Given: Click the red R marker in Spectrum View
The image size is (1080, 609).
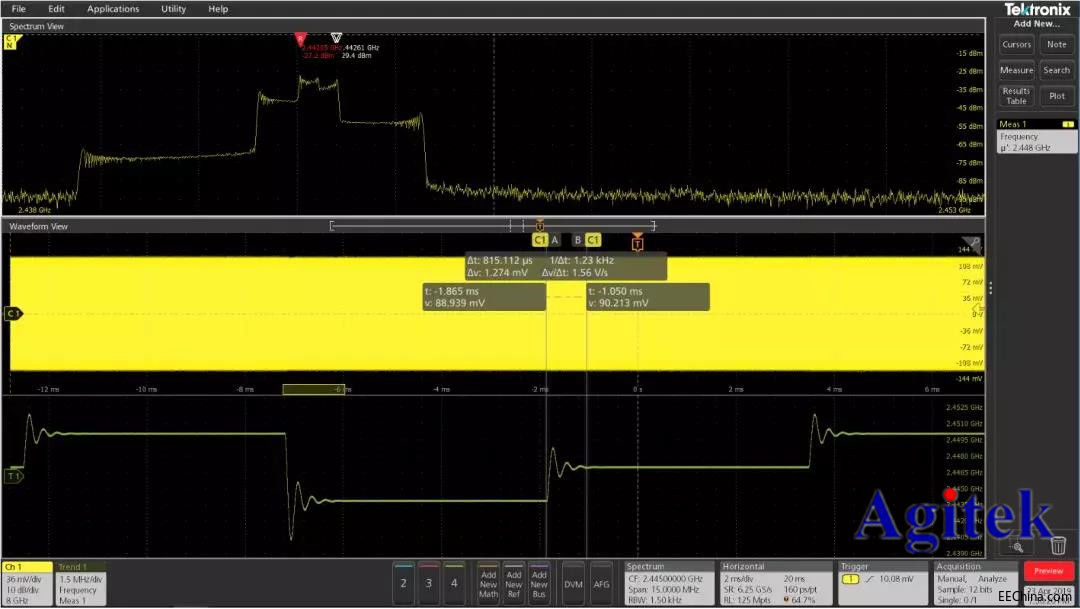Looking at the screenshot, I should click(300, 39).
